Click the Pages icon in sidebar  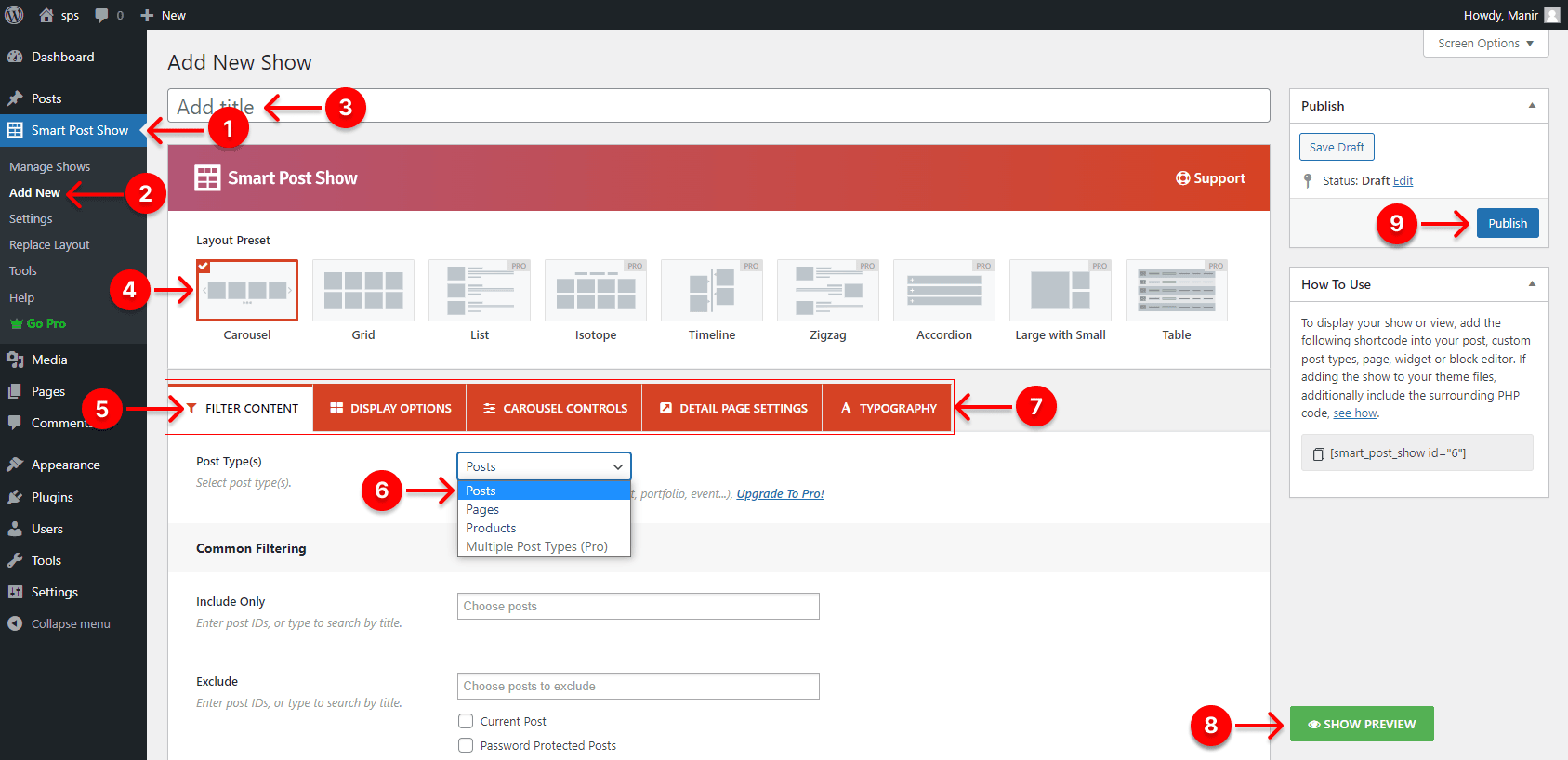pyautogui.click(x=15, y=391)
